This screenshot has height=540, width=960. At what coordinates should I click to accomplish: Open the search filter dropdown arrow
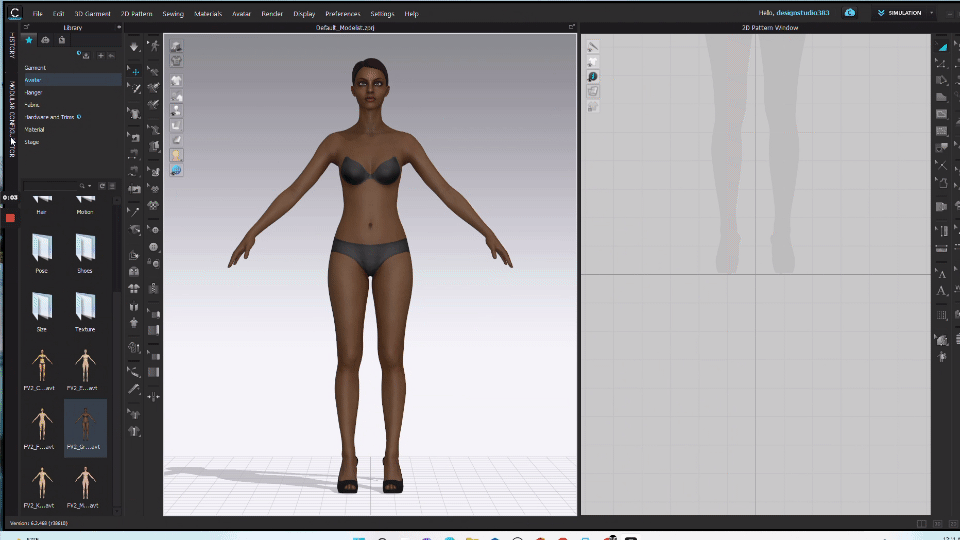pos(89,186)
